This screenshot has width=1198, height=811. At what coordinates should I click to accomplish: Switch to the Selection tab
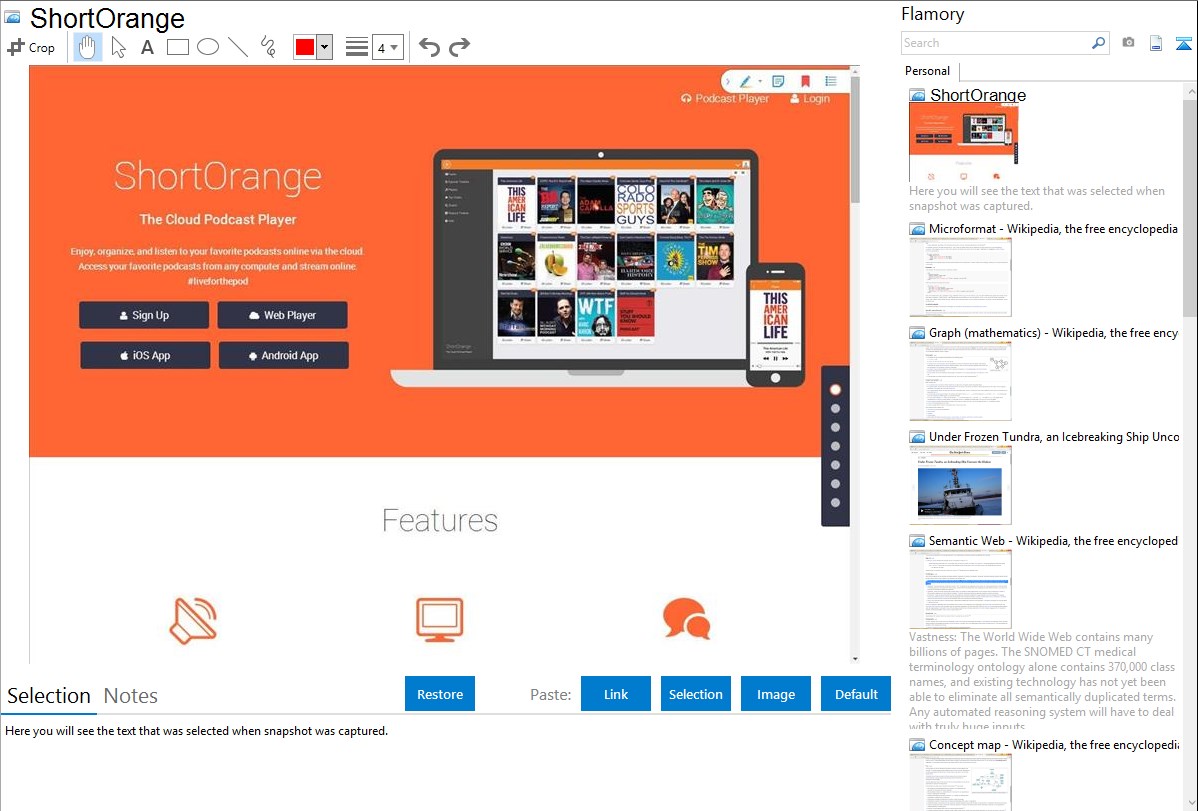(x=49, y=696)
